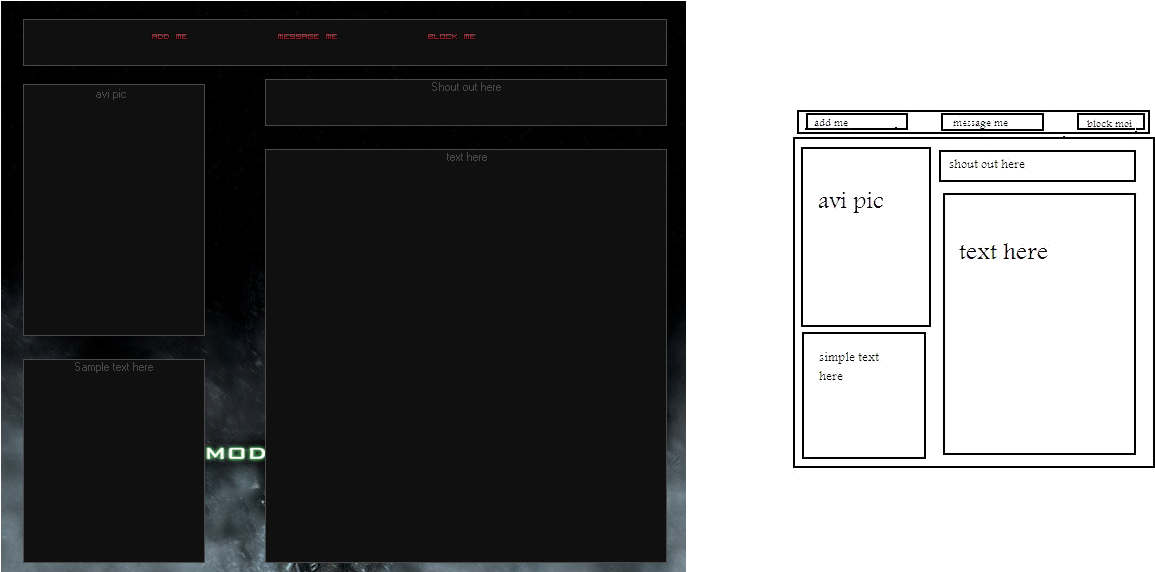Click white 'shout out here' text on right
Viewport: 1155px width, 572px height.
[987, 164]
